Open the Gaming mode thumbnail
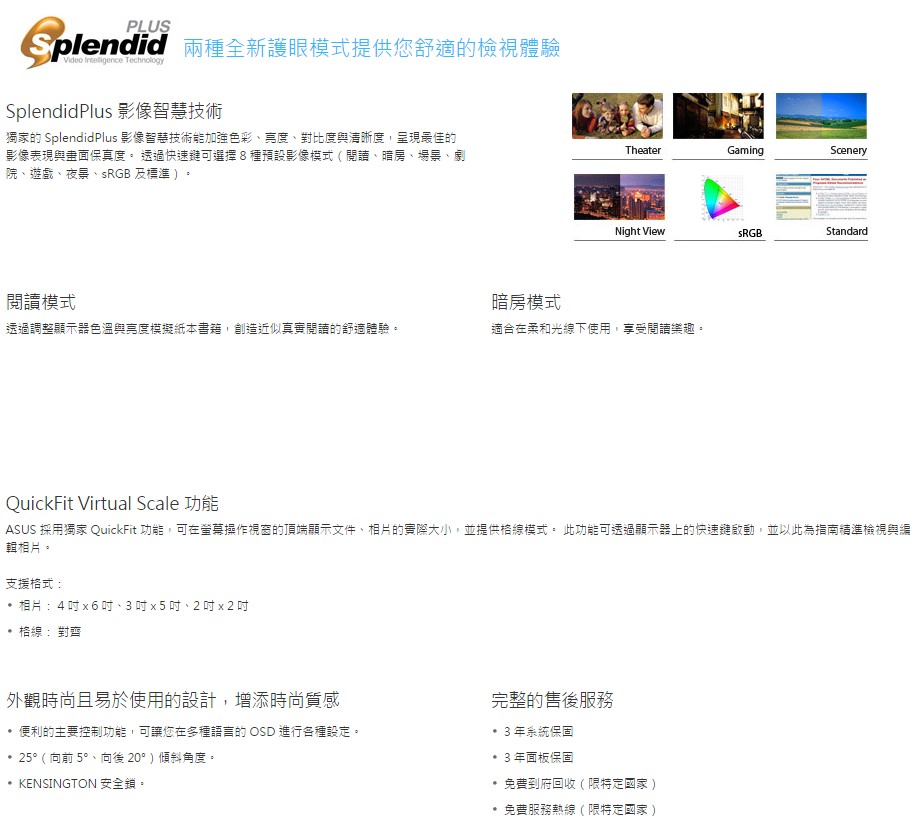Screen dimensions: 924x840 [718, 116]
